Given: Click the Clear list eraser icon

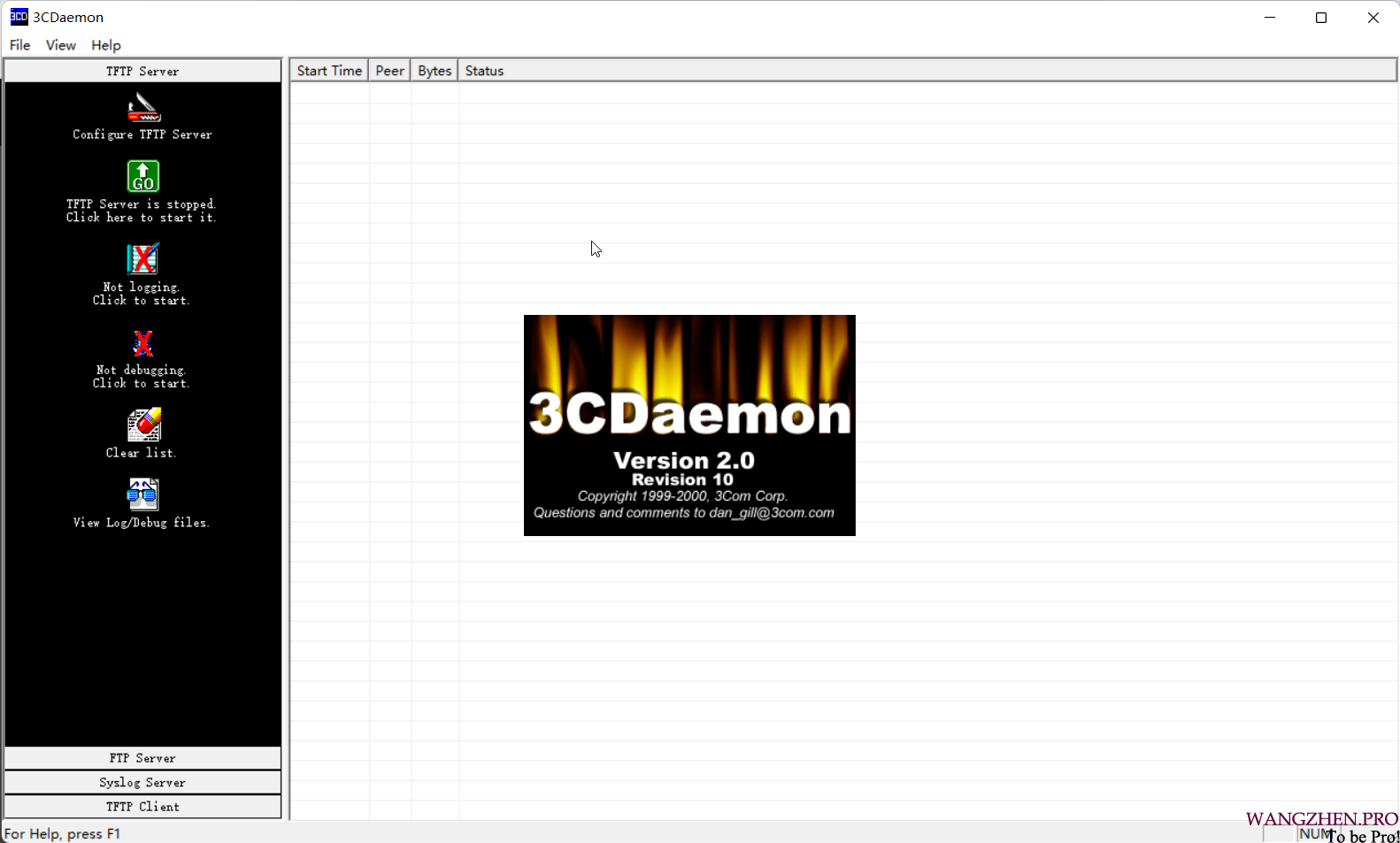Looking at the screenshot, I should point(143,425).
